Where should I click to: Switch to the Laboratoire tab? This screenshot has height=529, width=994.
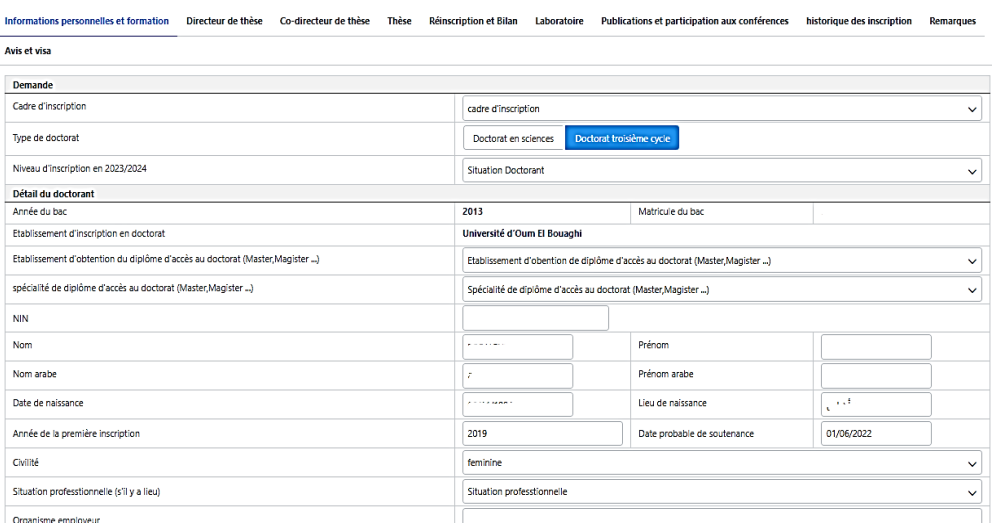coord(559,21)
